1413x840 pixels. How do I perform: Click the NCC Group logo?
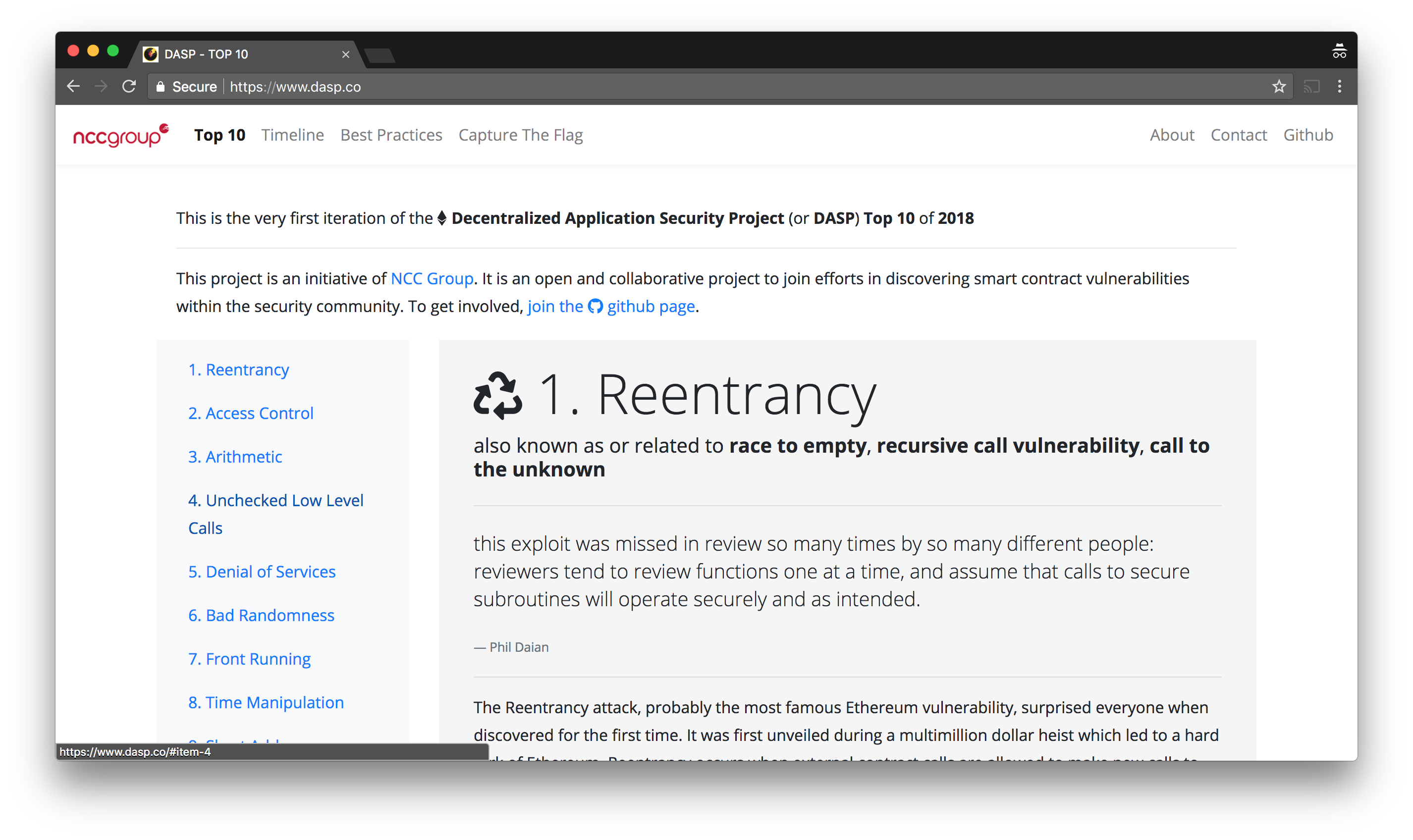click(120, 135)
